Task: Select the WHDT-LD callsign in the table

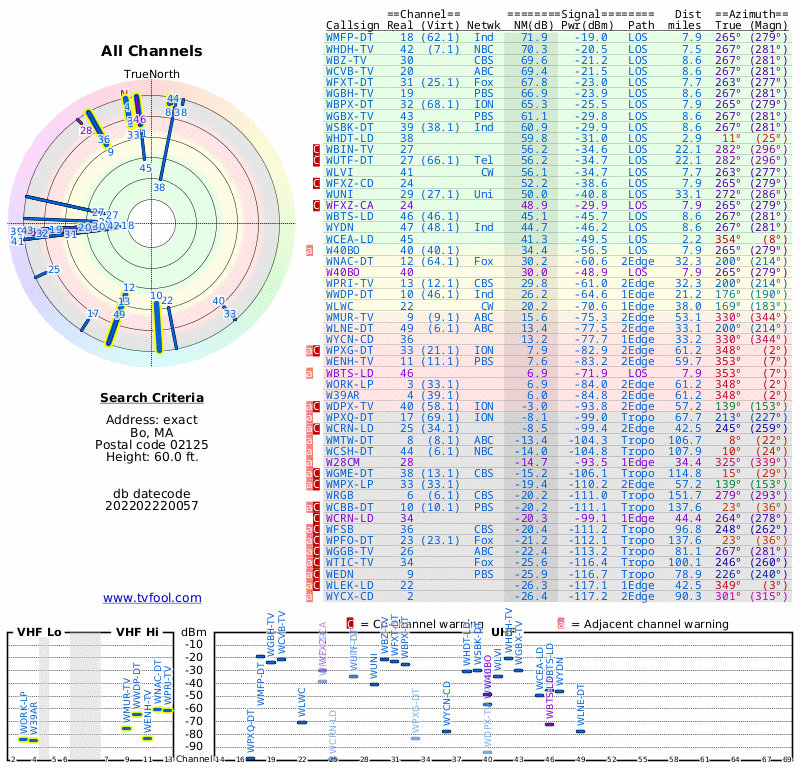Action: (x=349, y=138)
